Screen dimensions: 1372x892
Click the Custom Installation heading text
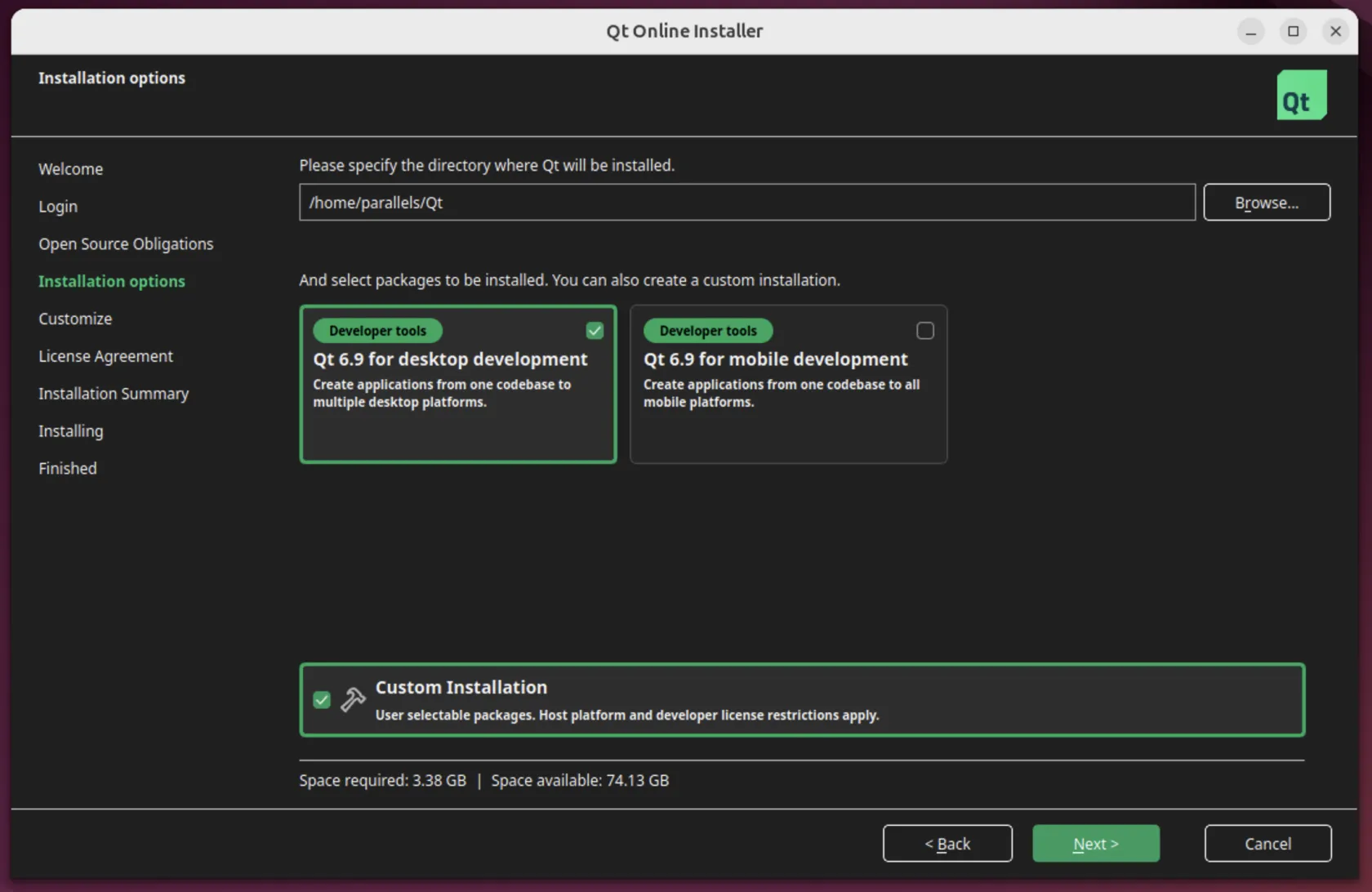click(461, 688)
